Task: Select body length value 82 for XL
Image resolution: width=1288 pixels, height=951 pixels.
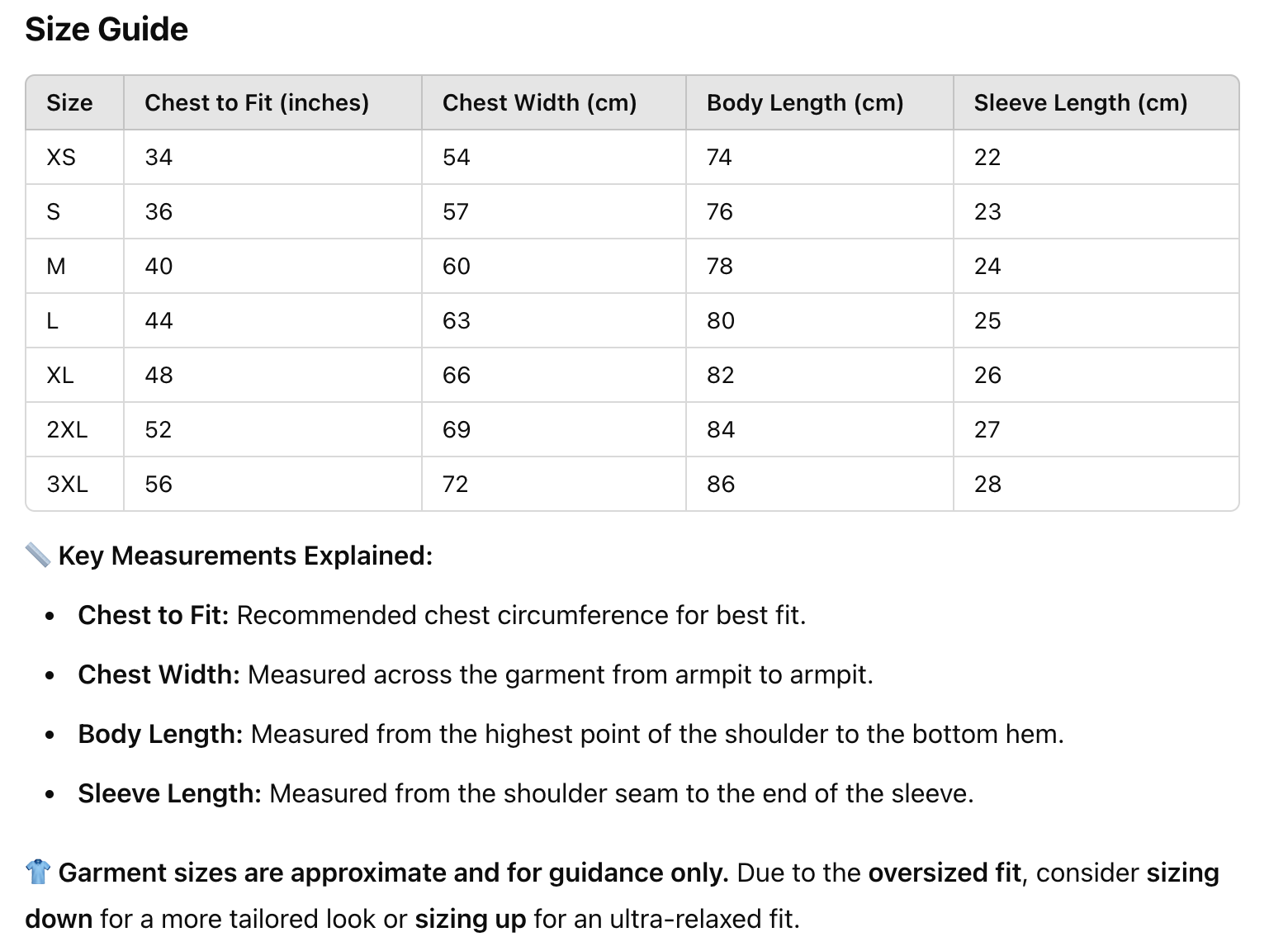Action: click(x=720, y=376)
